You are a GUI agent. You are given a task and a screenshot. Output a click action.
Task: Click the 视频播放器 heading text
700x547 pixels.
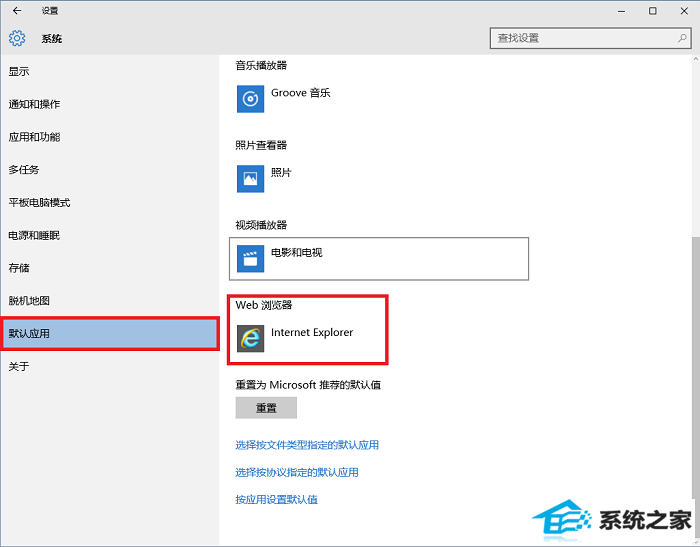(x=261, y=225)
